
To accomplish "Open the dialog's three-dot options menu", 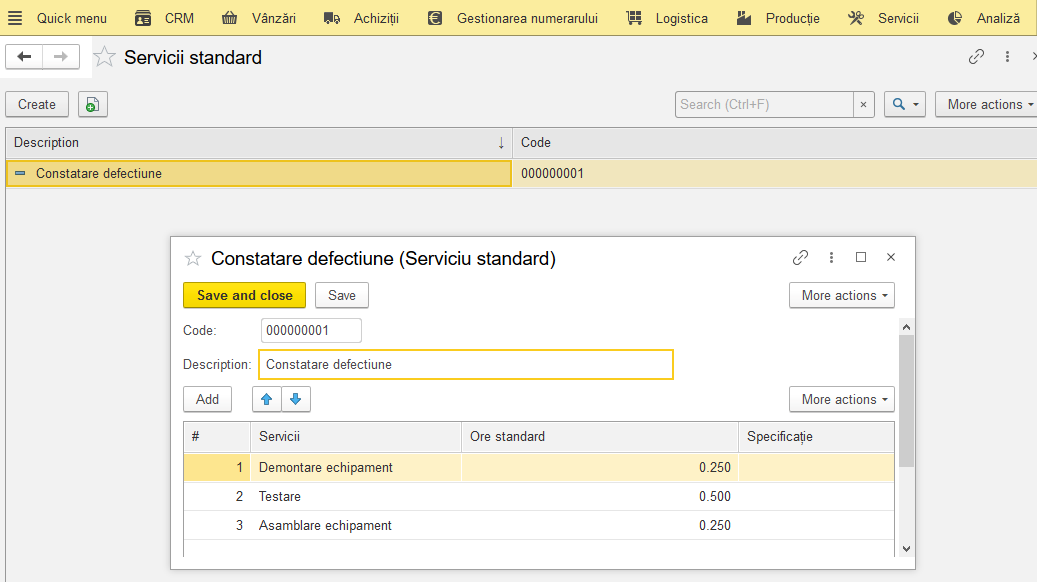I will [x=831, y=257].
